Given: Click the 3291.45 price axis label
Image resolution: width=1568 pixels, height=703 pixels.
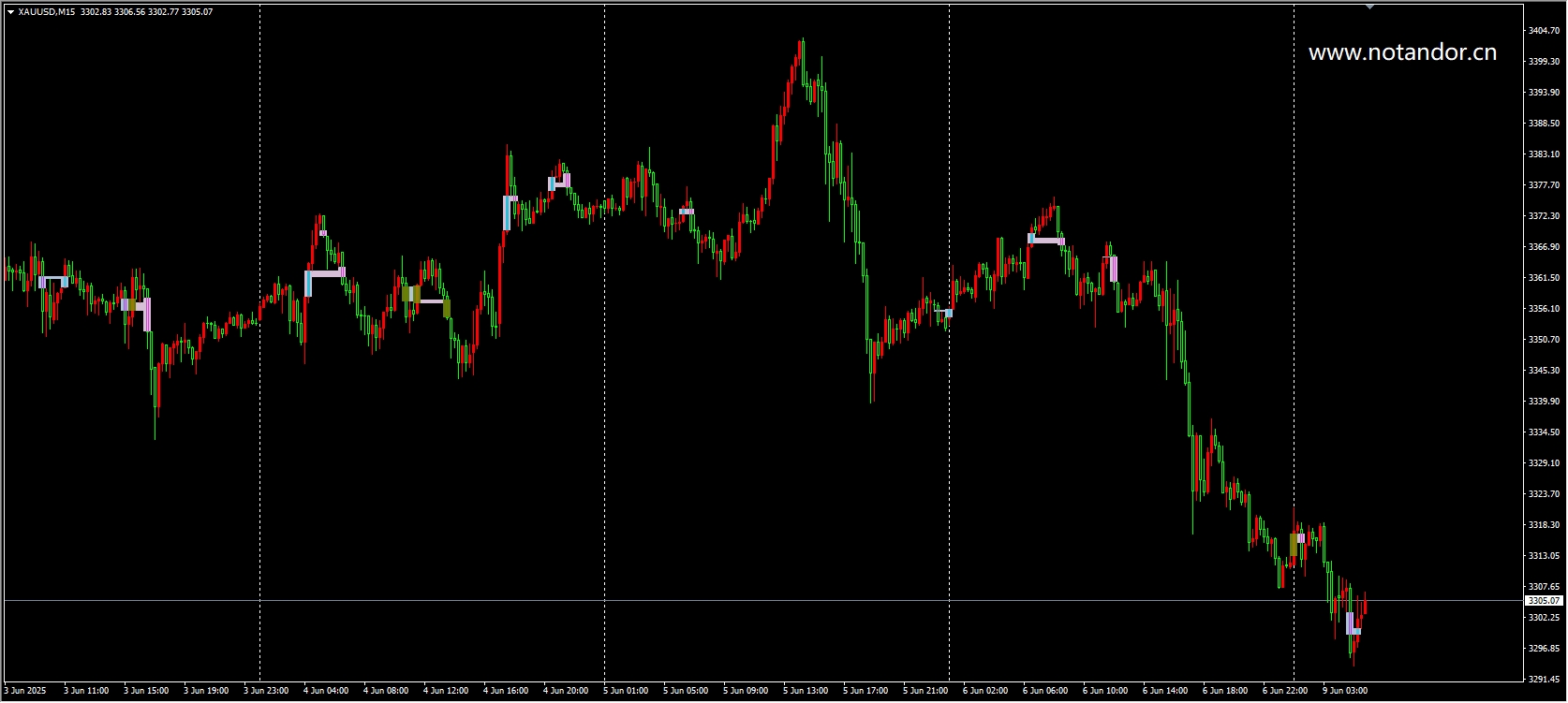Looking at the screenshot, I should point(1544,680).
